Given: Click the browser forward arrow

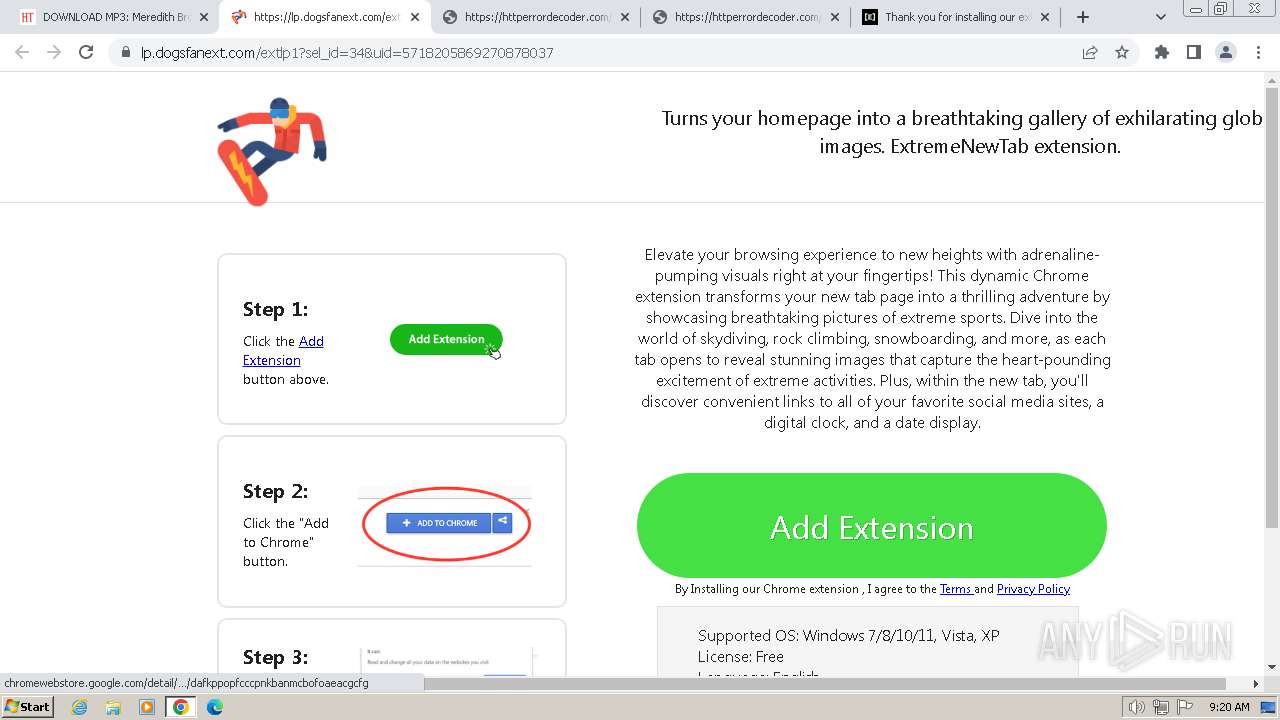Looking at the screenshot, I should (54, 53).
